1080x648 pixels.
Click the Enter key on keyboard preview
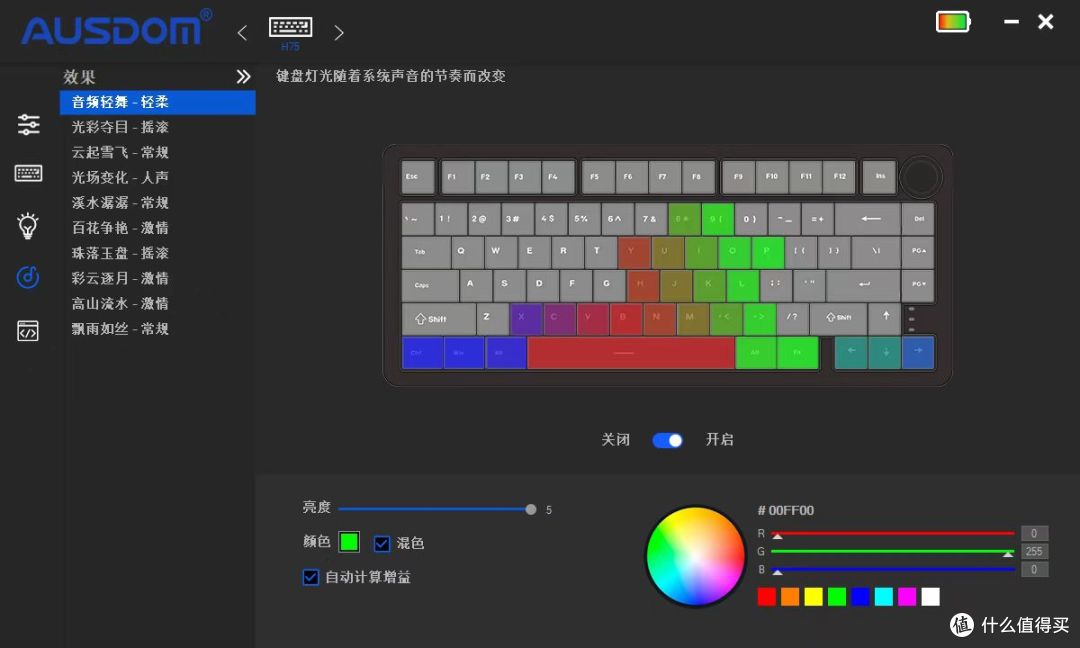pyautogui.click(x=864, y=285)
